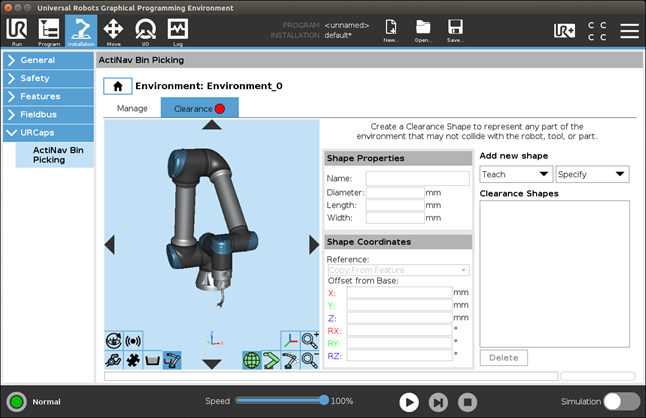Toggle the Simulation switch
The image size is (646, 418).
[621, 401]
